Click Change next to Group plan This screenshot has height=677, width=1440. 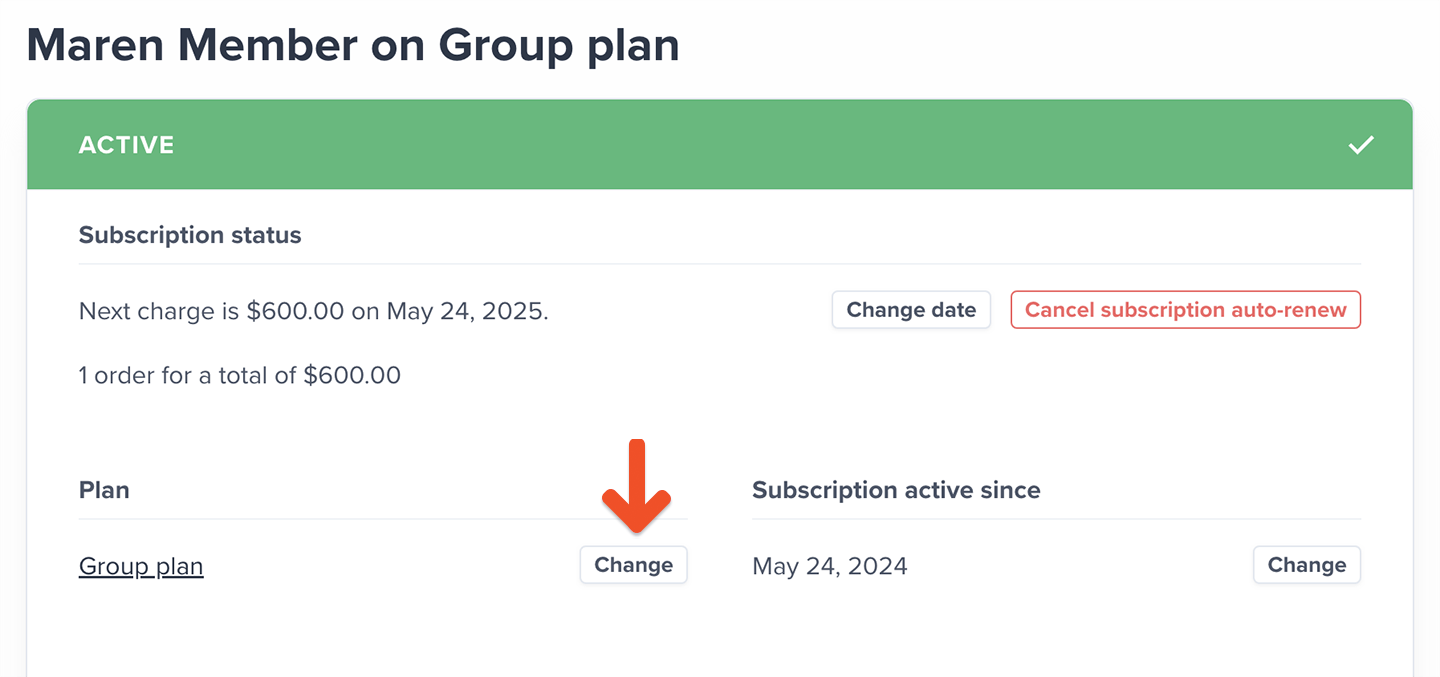(x=634, y=564)
